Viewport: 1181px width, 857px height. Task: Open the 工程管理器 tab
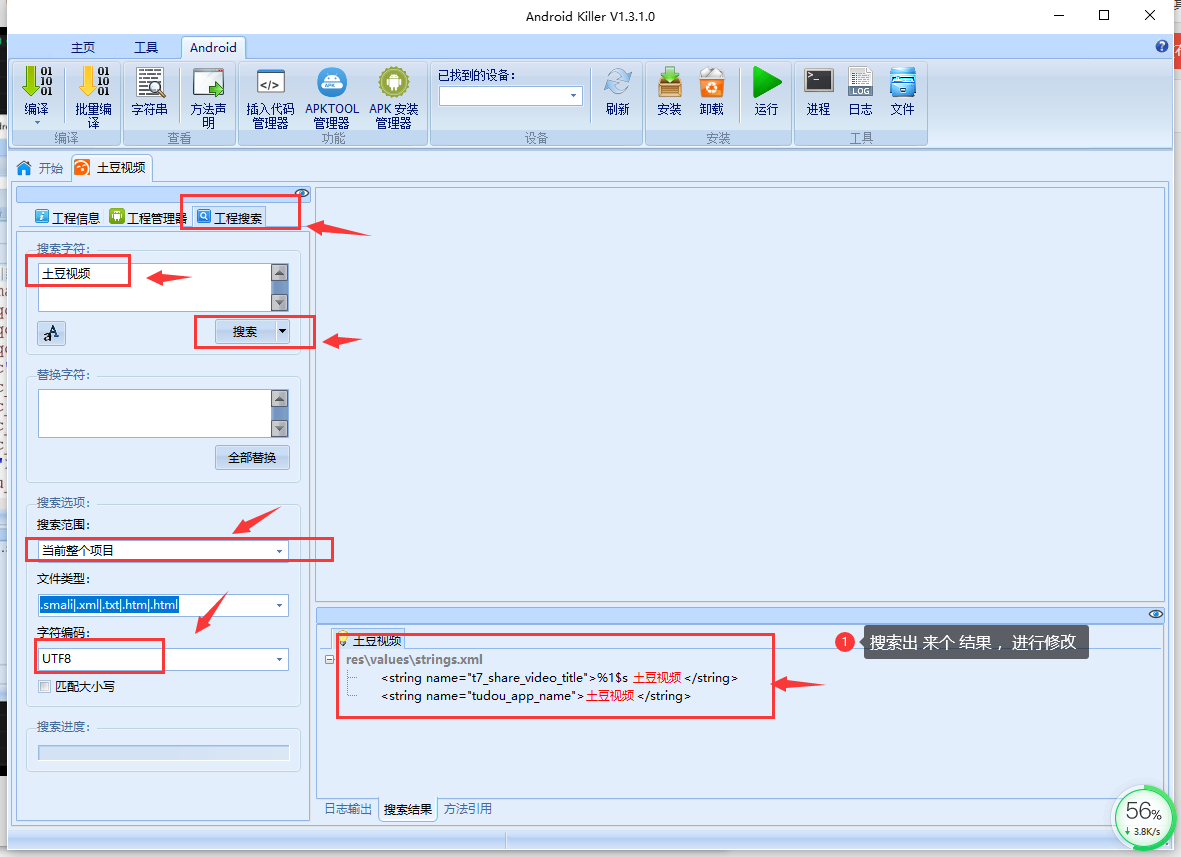coord(148,218)
